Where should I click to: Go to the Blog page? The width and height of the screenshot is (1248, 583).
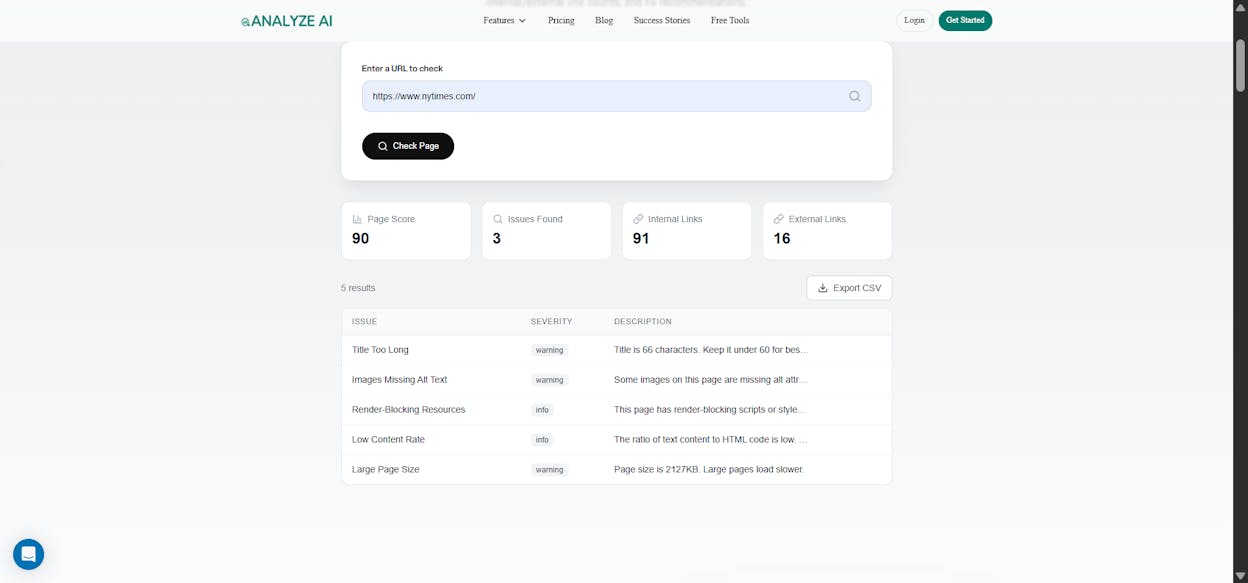click(604, 20)
